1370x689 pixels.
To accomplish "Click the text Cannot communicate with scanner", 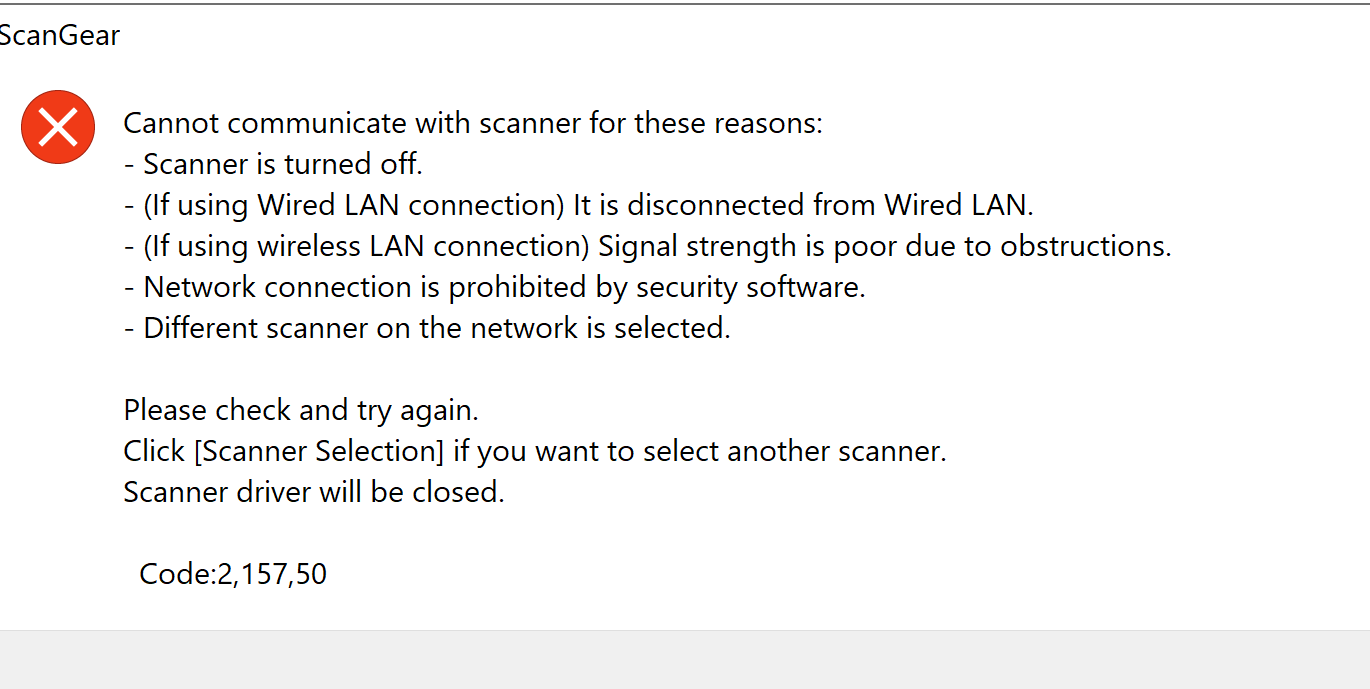I will coord(472,123).
